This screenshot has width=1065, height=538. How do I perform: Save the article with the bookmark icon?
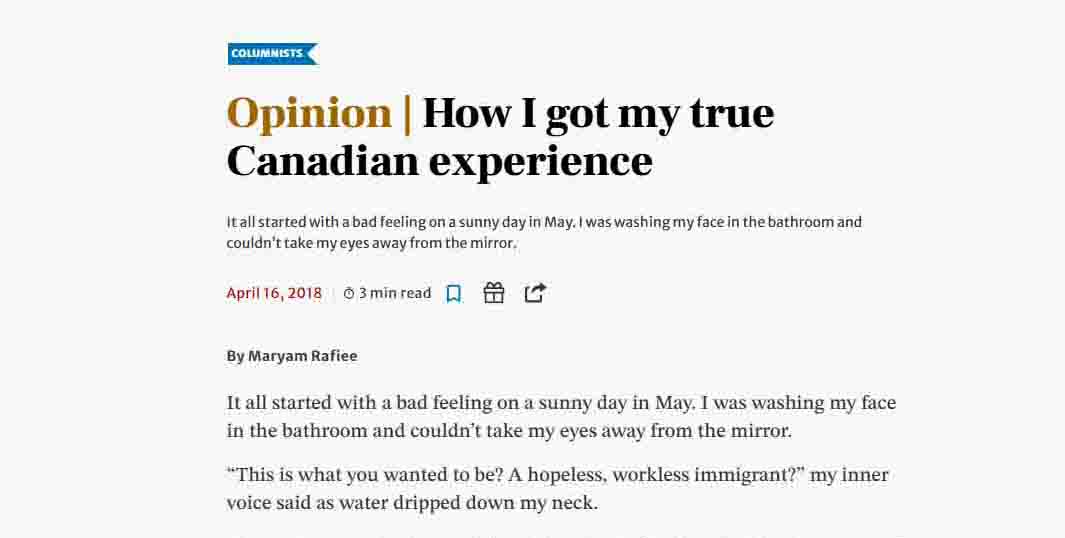pyautogui.click(x=454, y=293)
